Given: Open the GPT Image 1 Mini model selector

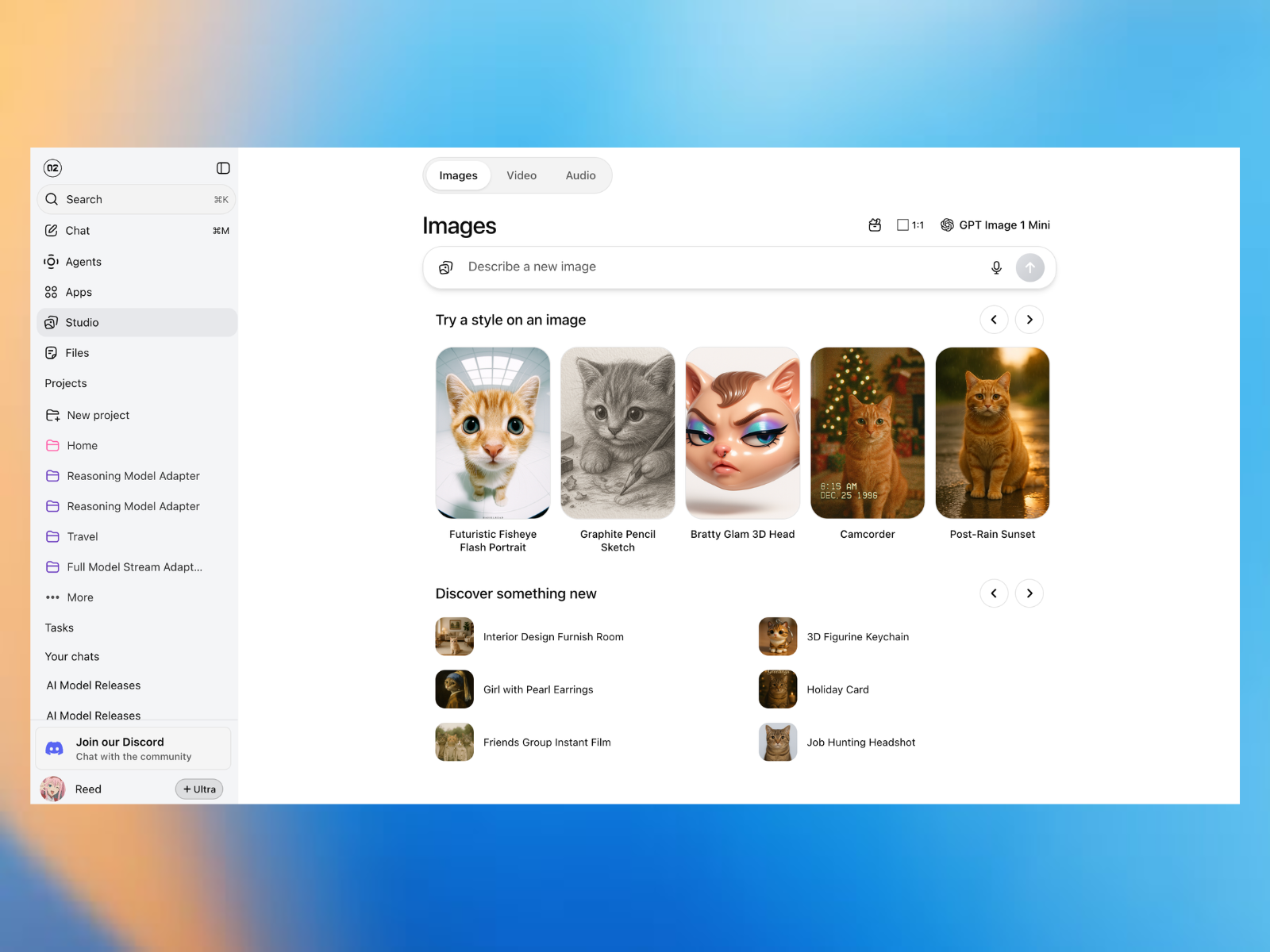Looking at the screenshot, I should click(995, 225).
